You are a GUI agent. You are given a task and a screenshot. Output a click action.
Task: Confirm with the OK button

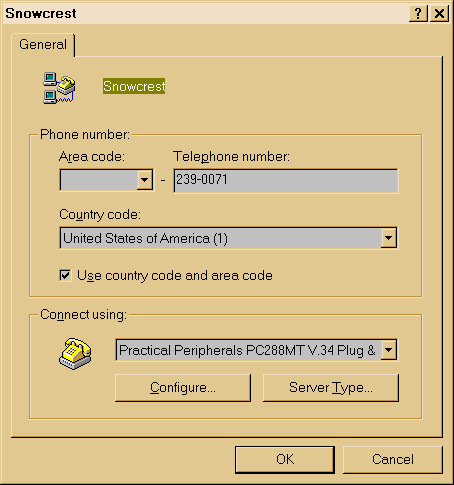(x=285, y=459)
